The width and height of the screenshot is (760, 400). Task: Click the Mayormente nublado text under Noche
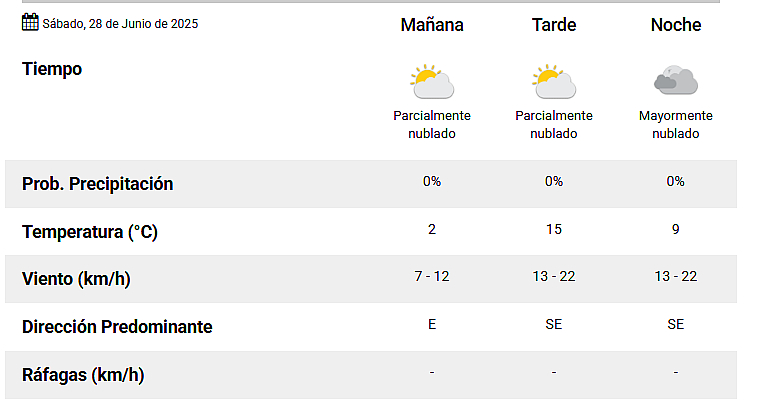tap(676, 124)
